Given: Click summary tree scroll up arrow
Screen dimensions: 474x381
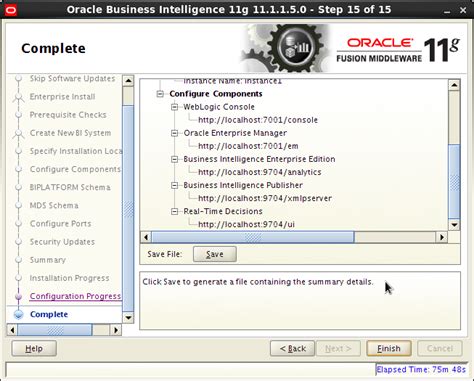Looking at the screenshot, I should coord(454,85).
